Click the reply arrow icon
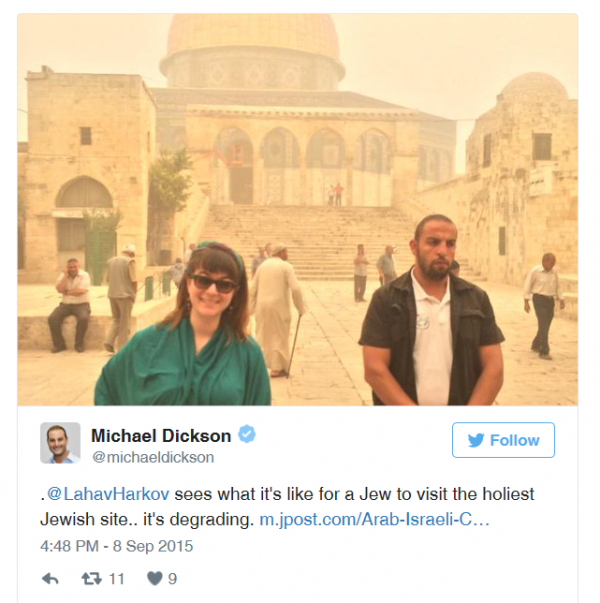The image size is (600, 603). tap(50, 579)
